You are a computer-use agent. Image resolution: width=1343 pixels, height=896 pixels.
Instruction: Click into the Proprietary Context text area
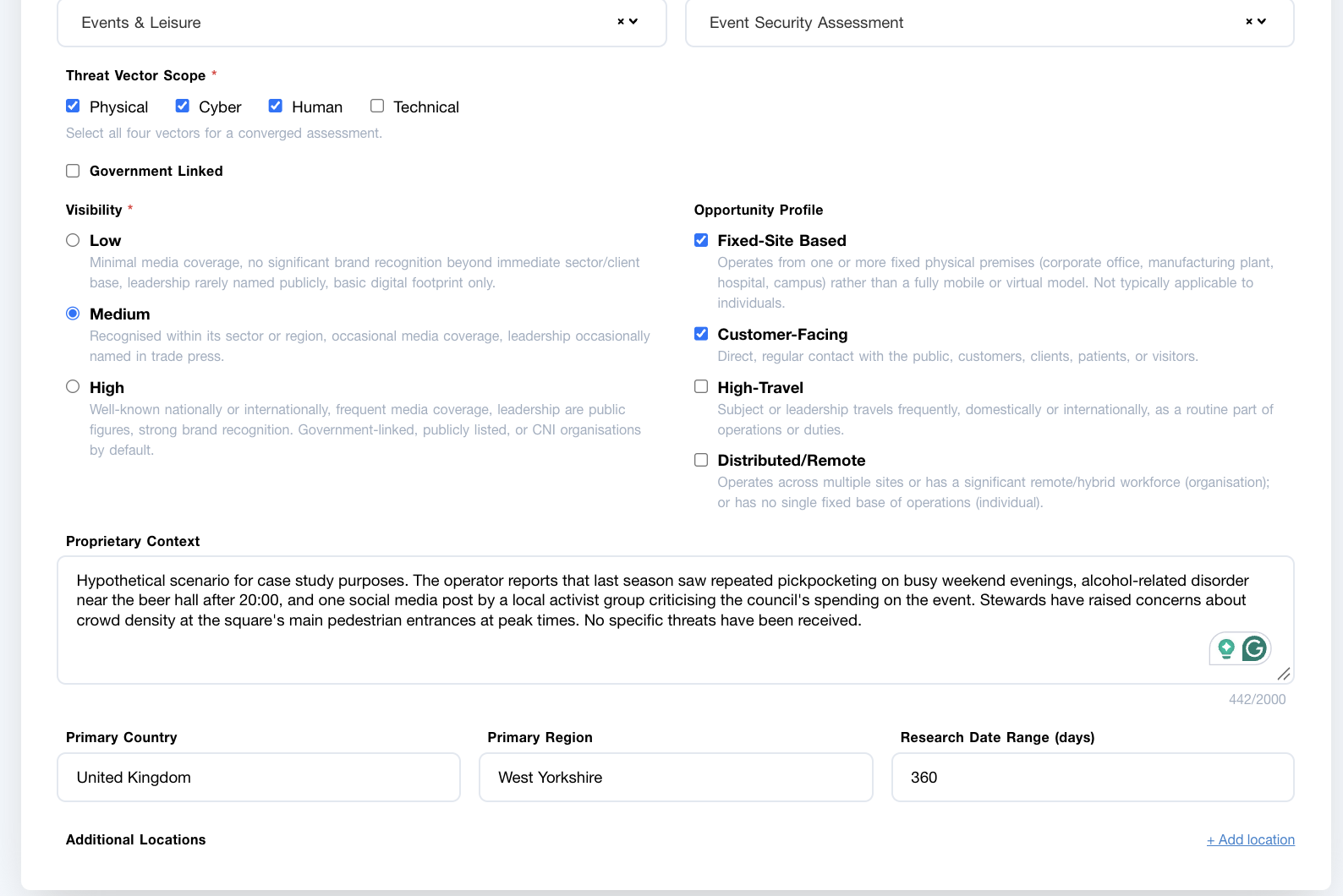click(x=676, y=620)
